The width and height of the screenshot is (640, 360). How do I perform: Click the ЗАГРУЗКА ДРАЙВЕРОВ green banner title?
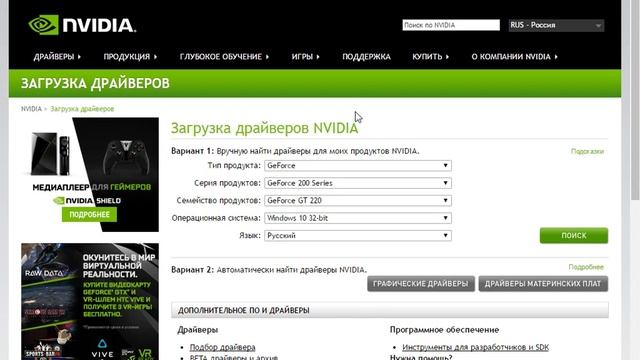95,83
